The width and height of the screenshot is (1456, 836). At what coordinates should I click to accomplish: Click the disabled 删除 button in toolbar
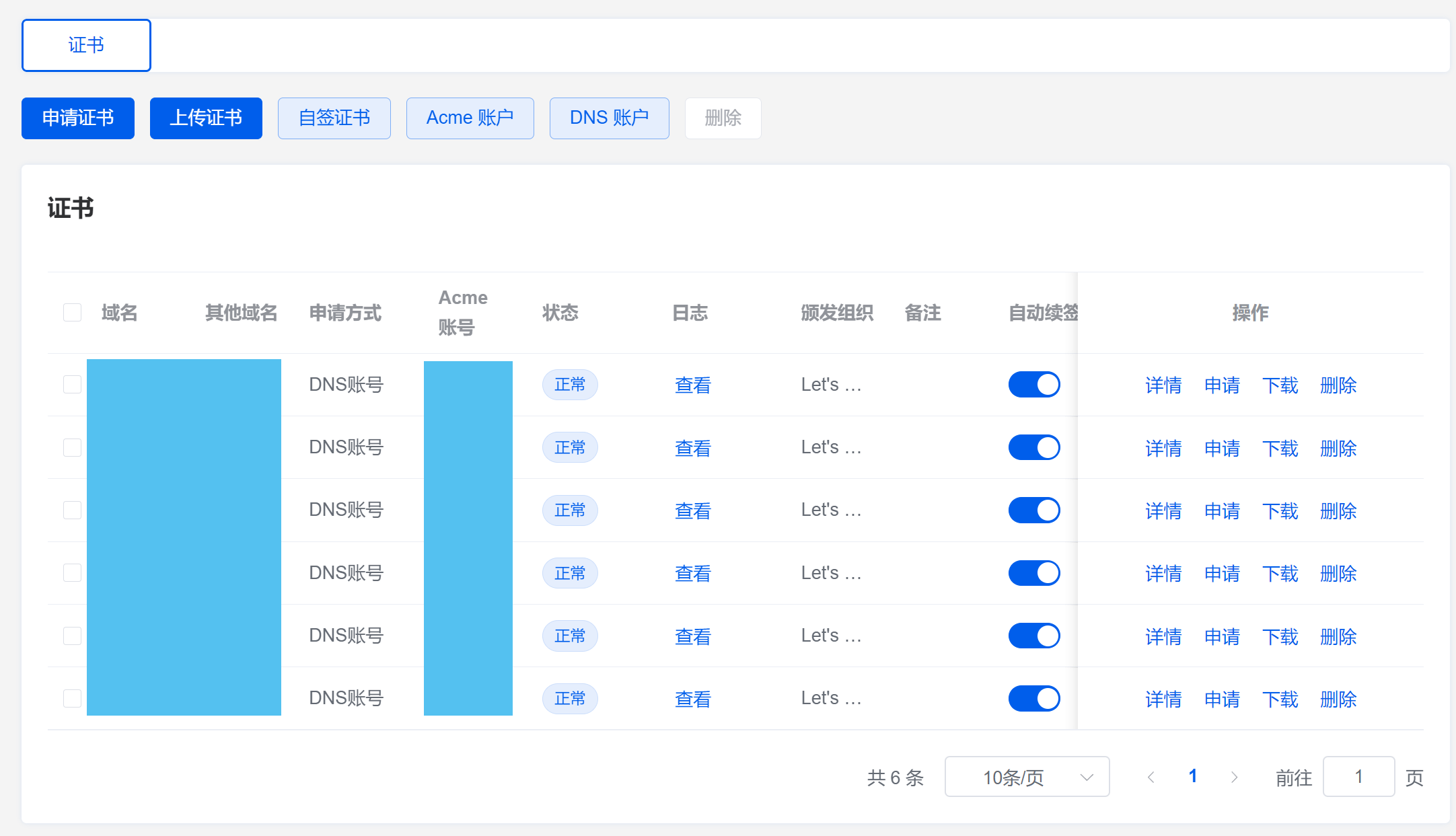(723, 118)
